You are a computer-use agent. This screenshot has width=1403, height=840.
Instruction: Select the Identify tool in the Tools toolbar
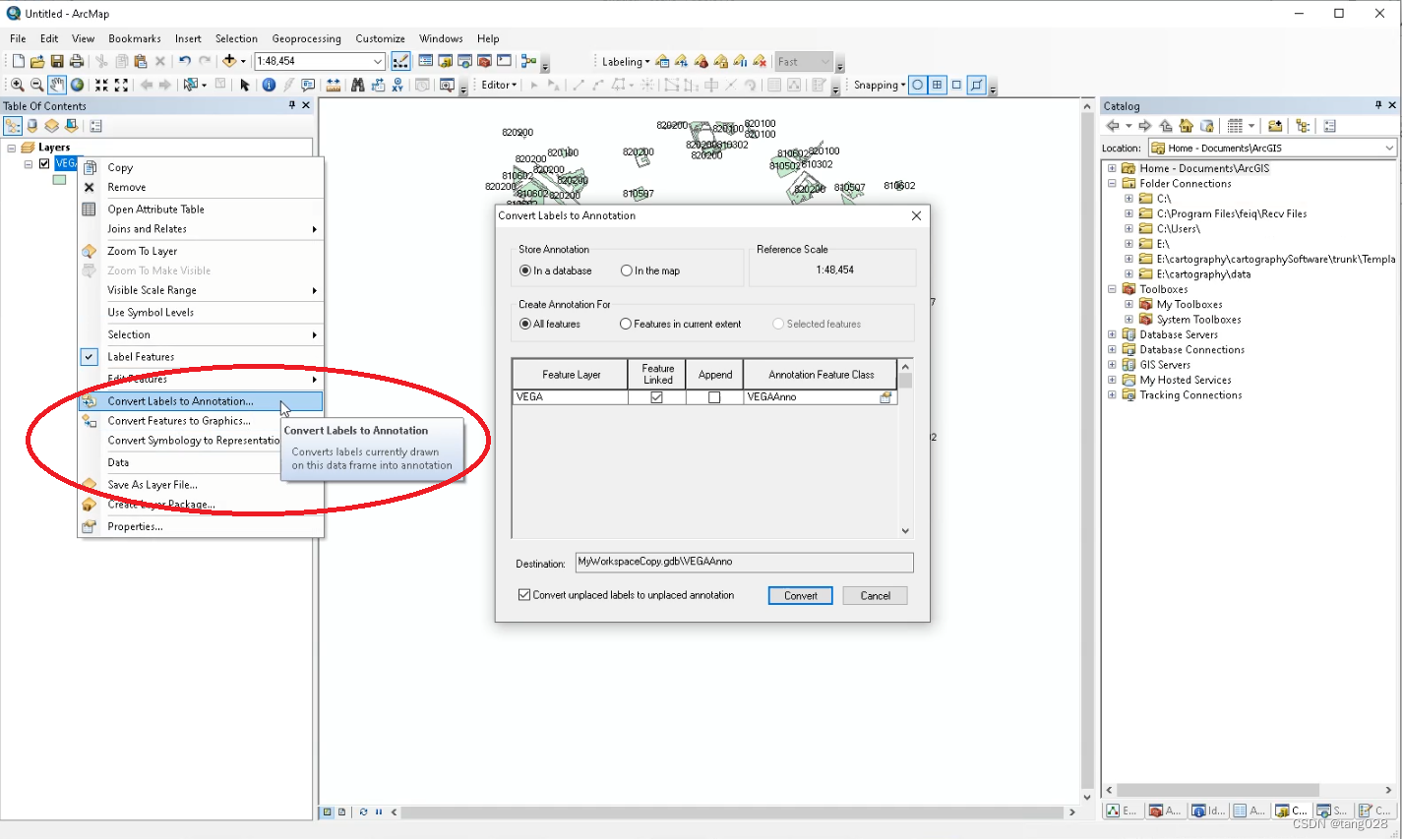tap(268, 85)
